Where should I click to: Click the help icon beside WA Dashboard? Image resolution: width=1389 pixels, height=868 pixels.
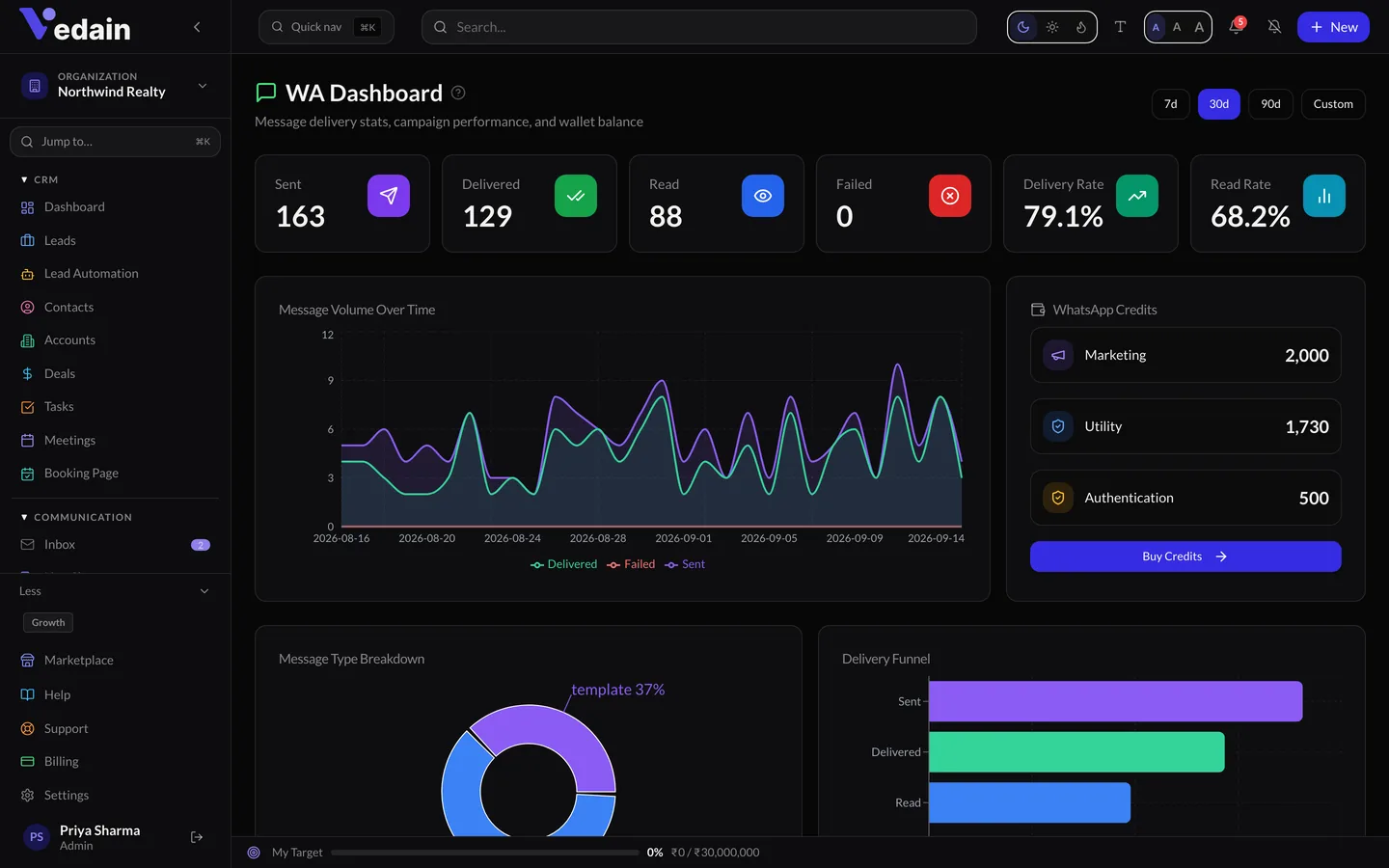[x=458, y=93]
